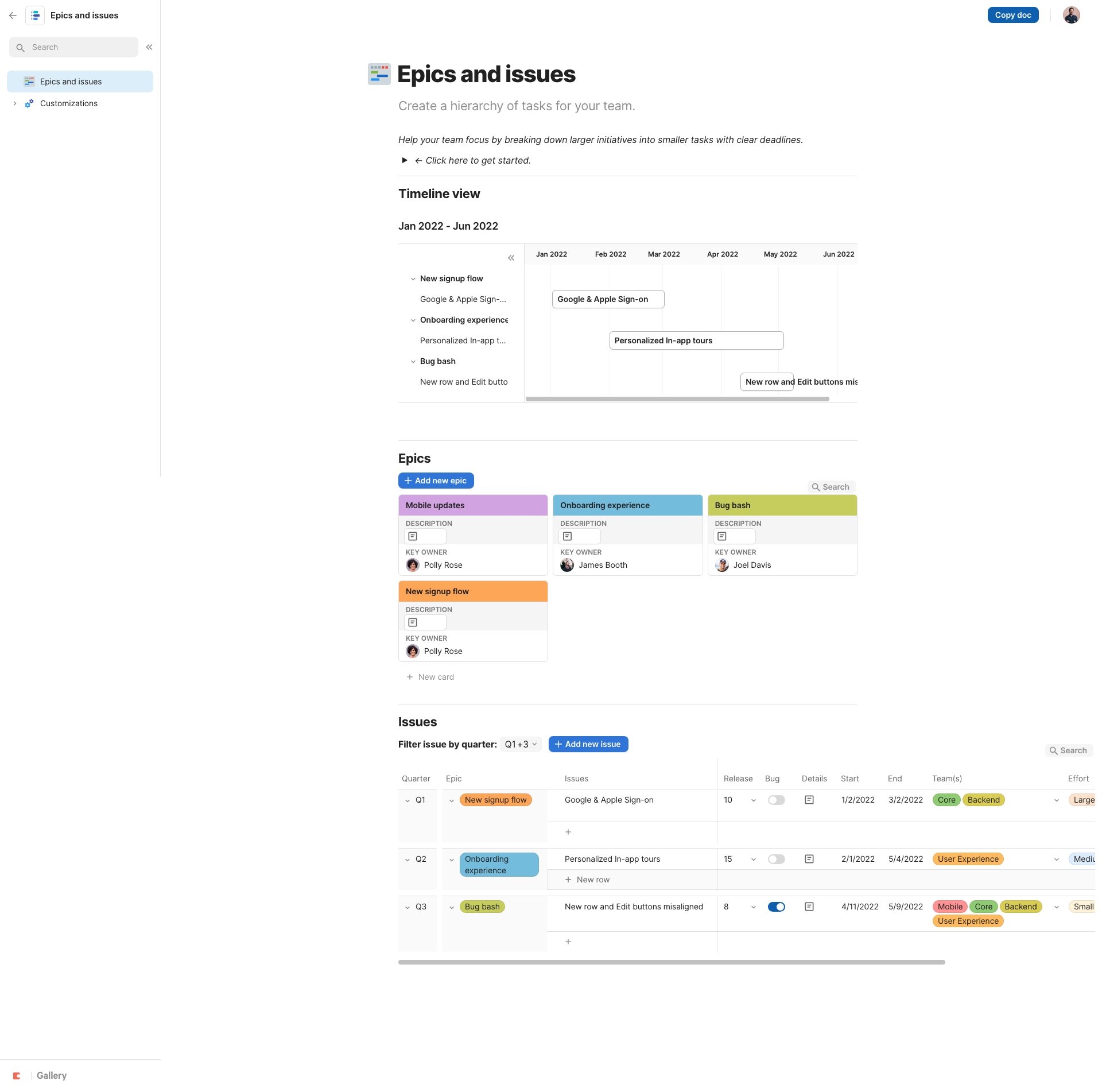
Task: Click the back arrow at the top left
Action: 13,15
